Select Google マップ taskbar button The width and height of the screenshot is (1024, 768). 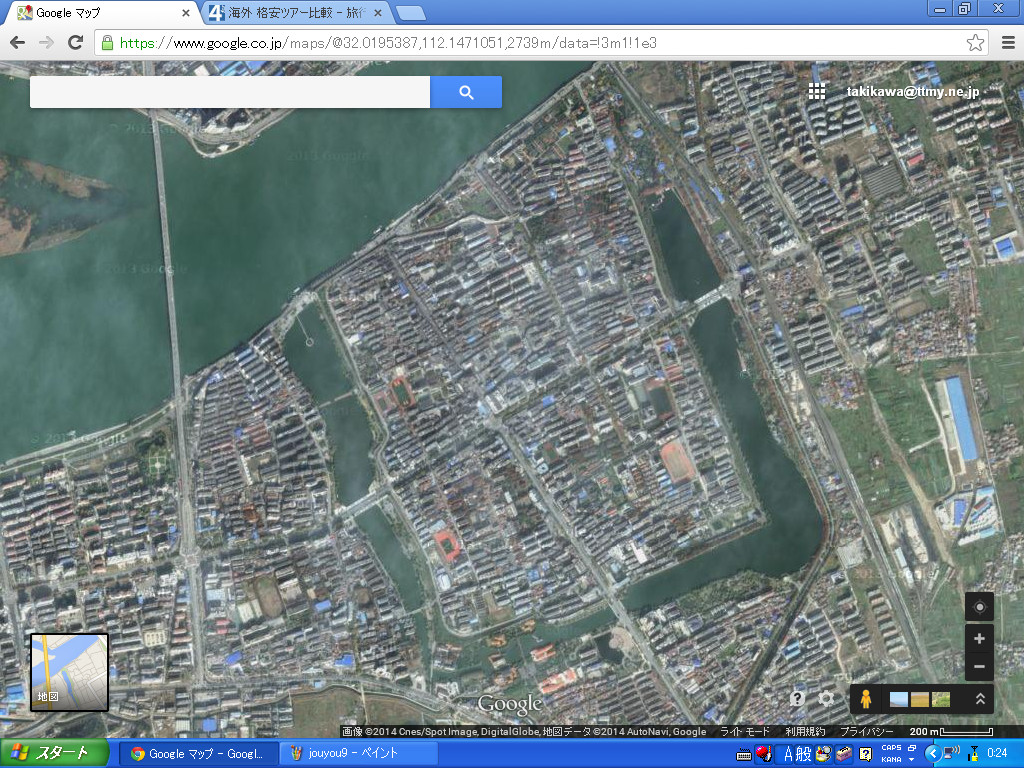[199, 754]
